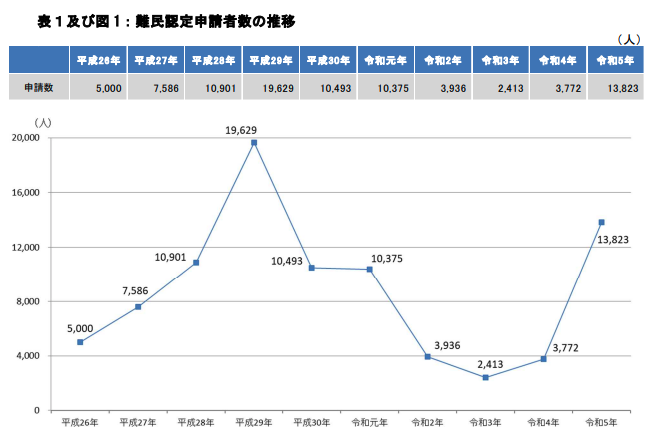Image resolution: width=659 pixels, height=441 pixels.
Task: Select the table cell containing 10,901
Action: coord(211,87)
